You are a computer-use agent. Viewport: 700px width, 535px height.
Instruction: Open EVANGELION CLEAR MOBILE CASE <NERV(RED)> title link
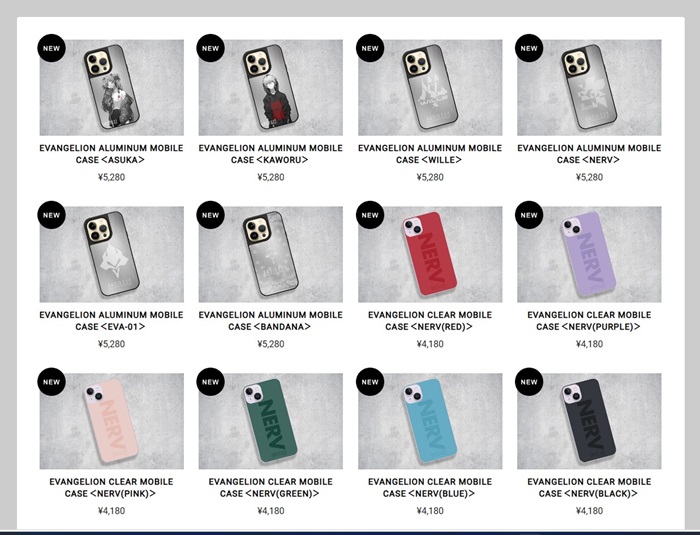tap(430, 321)
